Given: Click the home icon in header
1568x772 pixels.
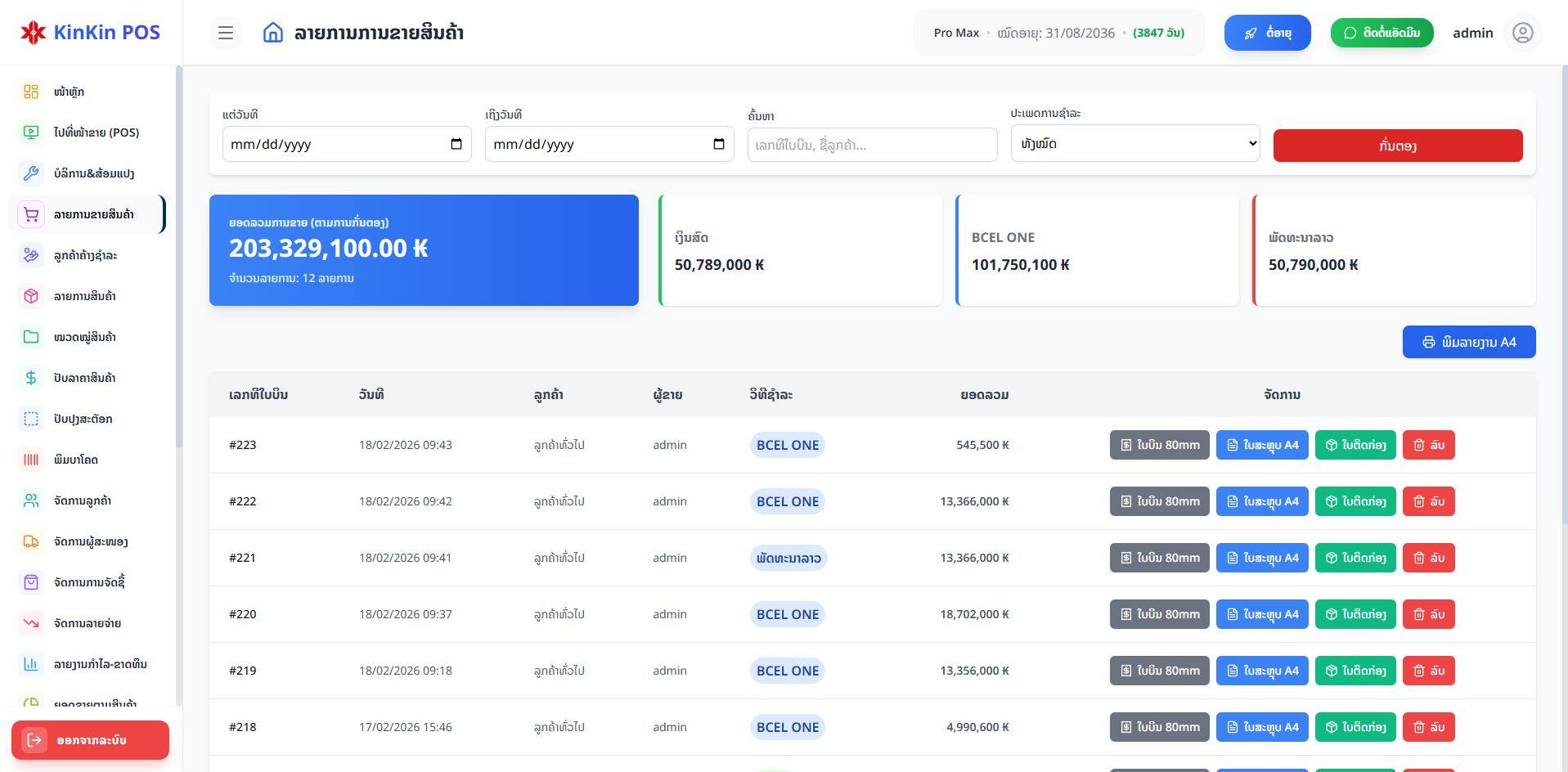Looking at the screenshot, I should point(273,33).
